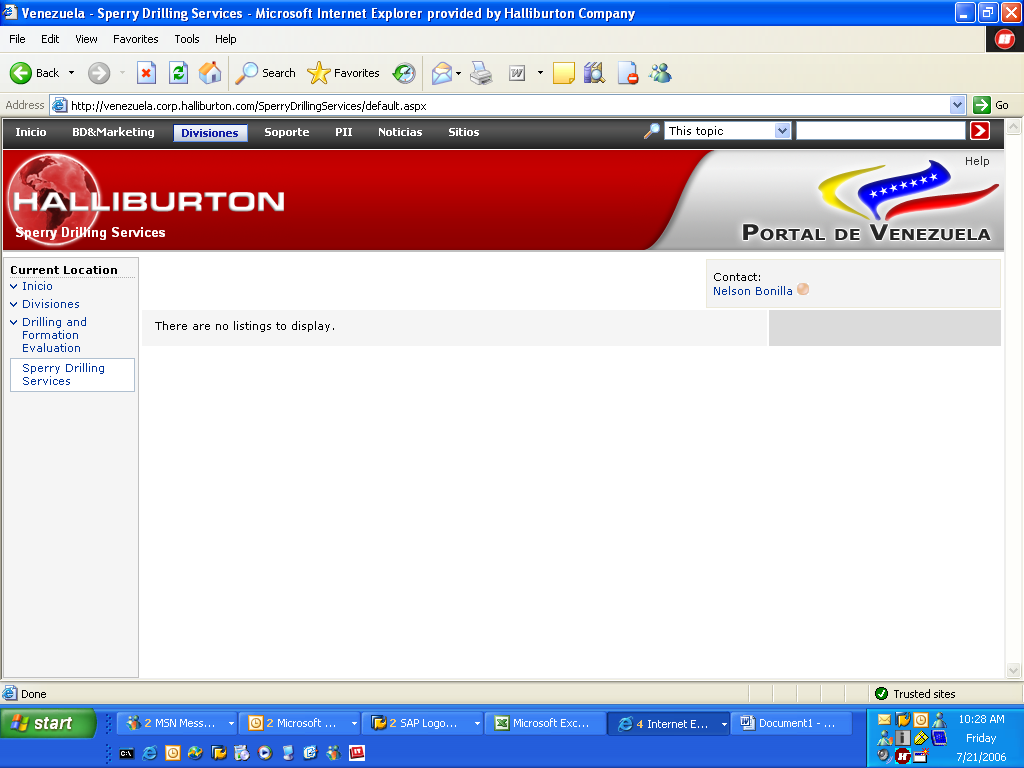
Task: Open the Back button history dropdown arrow
Action: tap(72, 73)
